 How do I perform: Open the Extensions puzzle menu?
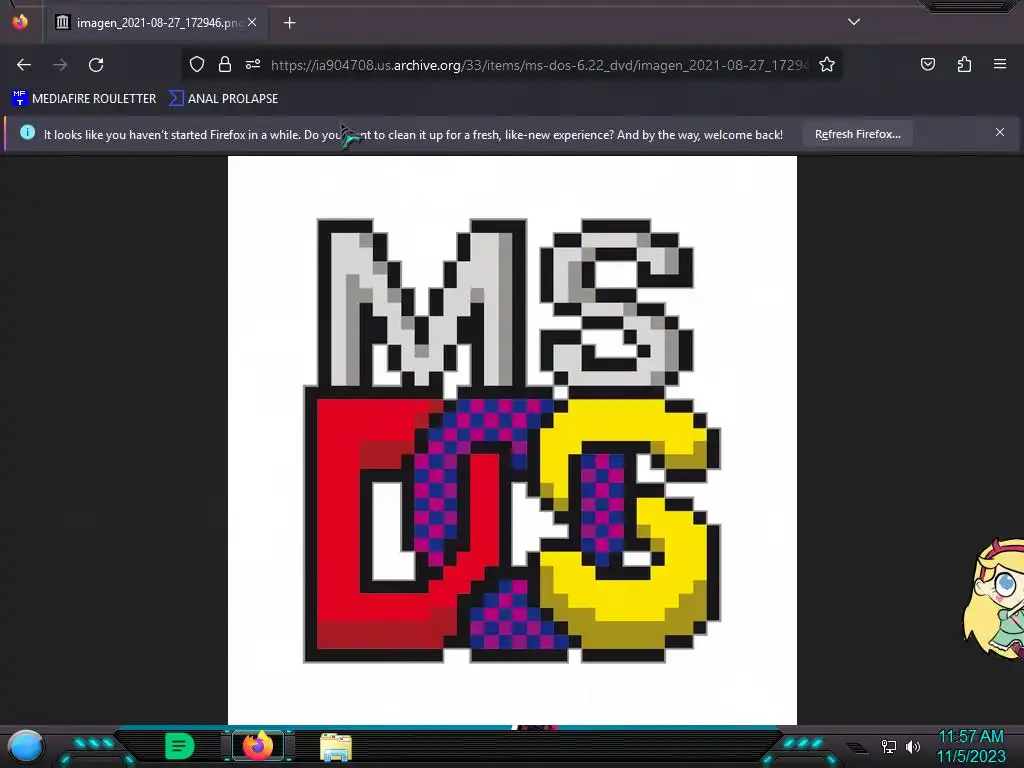point(964,64)
